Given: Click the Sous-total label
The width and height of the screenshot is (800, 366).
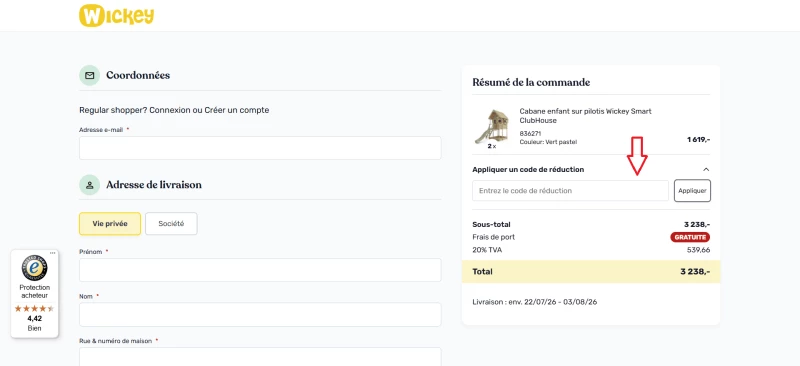Looking at the screenshot, I should point(491,225).
